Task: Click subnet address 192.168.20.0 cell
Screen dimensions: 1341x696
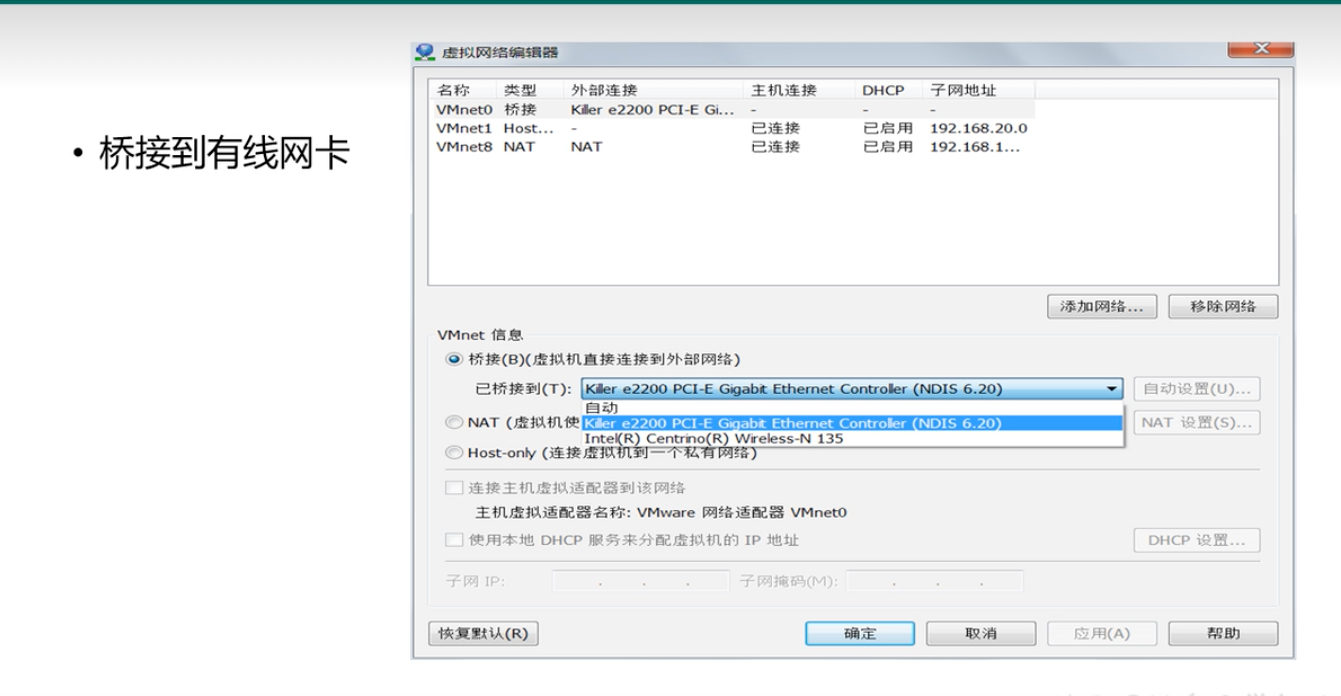Action: tap(978, 128)
